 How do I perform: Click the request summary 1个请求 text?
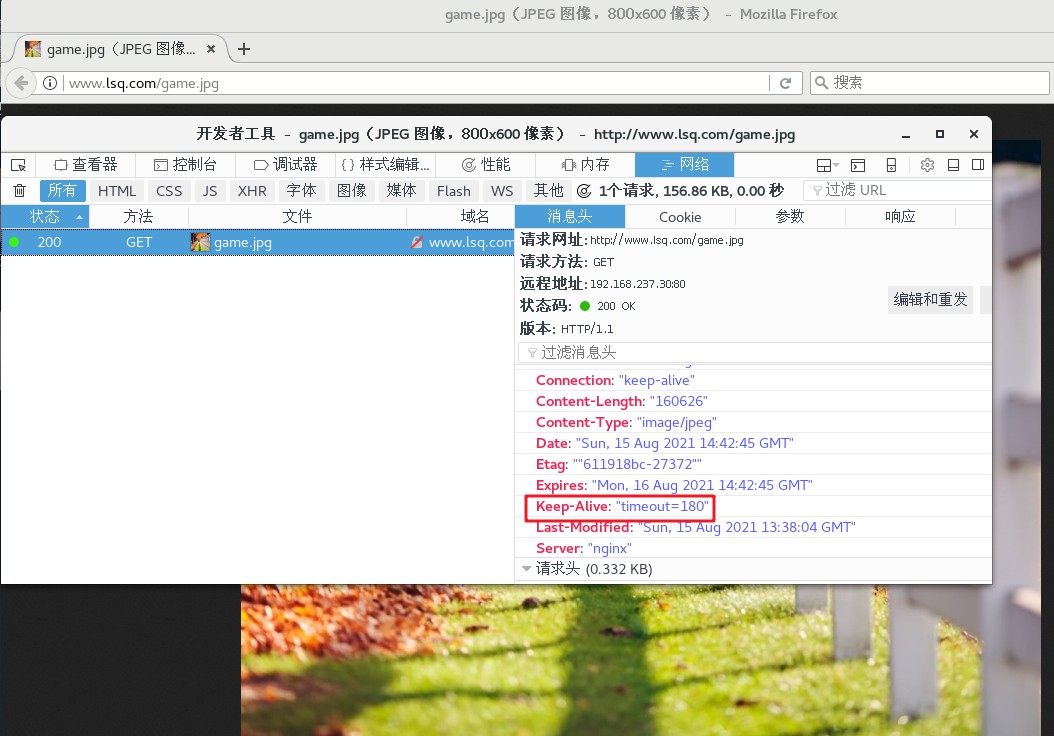click(x=691, y=191)
